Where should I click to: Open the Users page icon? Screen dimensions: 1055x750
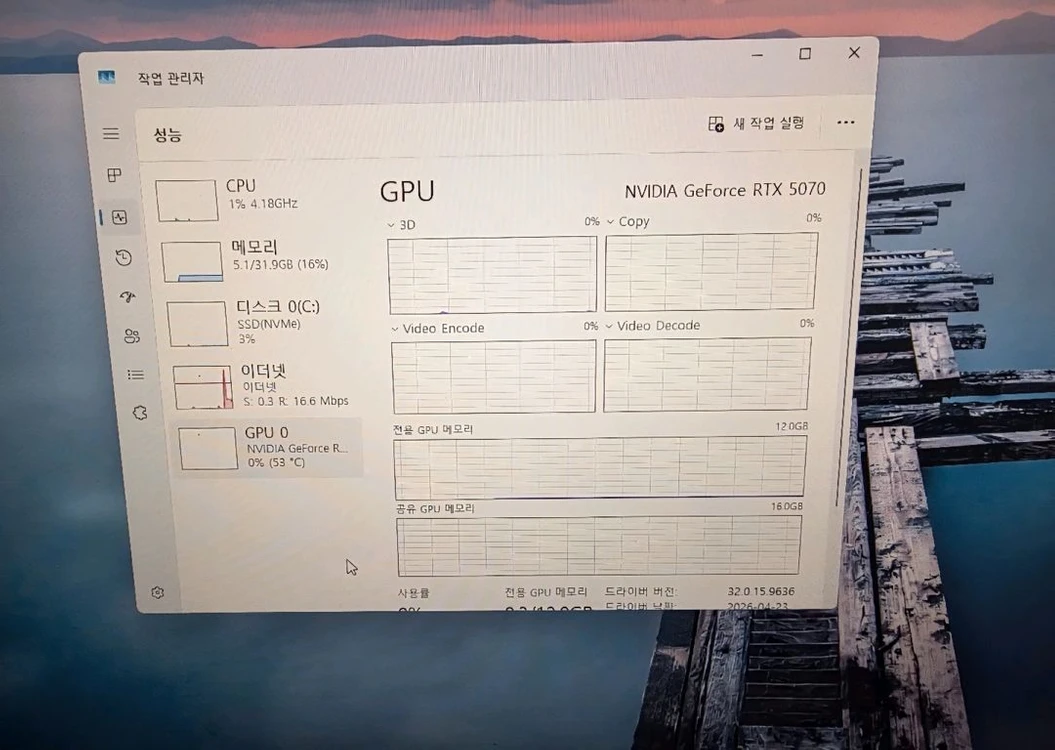tap(132, 336)
